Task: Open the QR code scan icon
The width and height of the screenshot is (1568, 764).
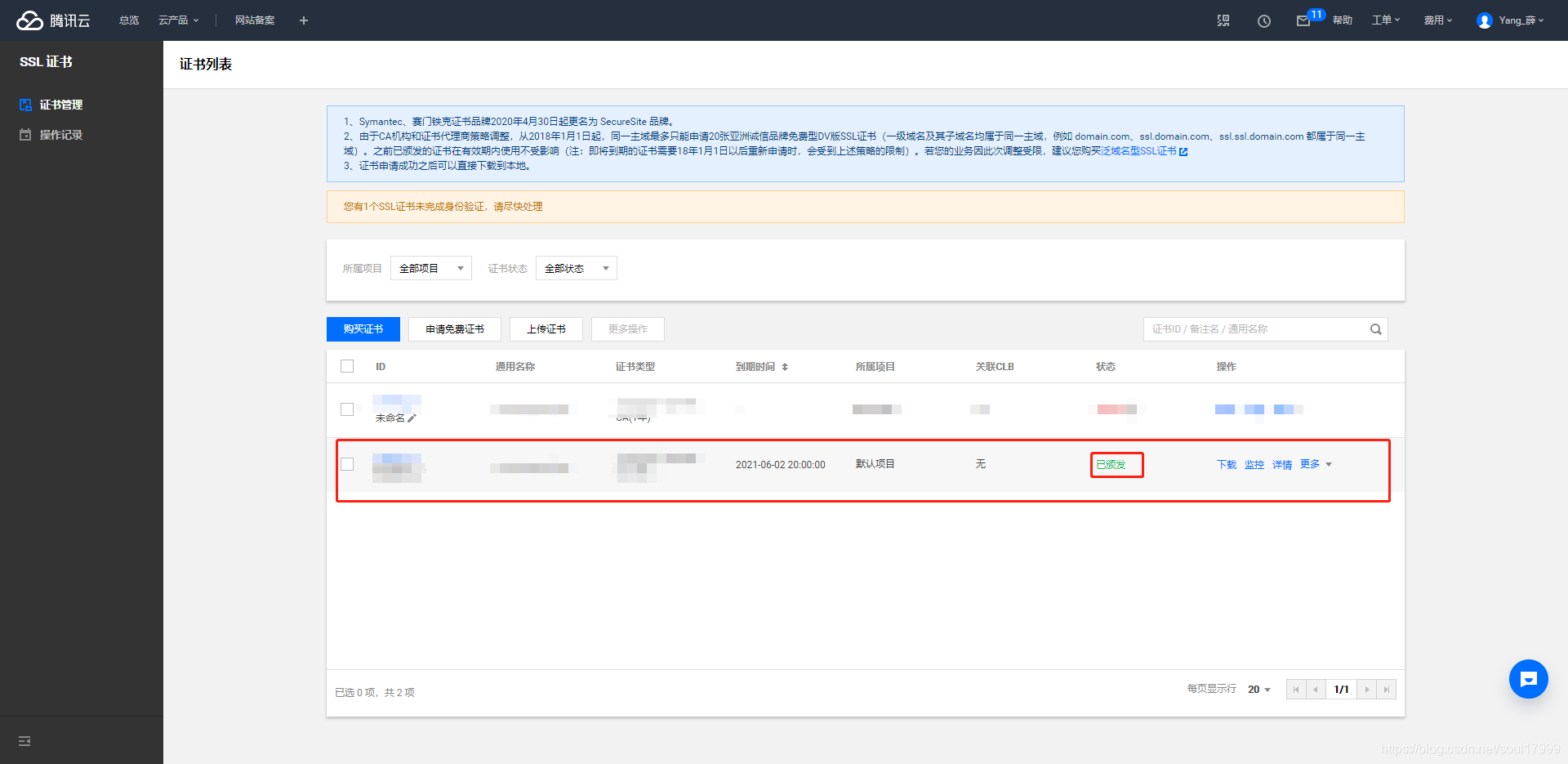Action: [1223, 20]
